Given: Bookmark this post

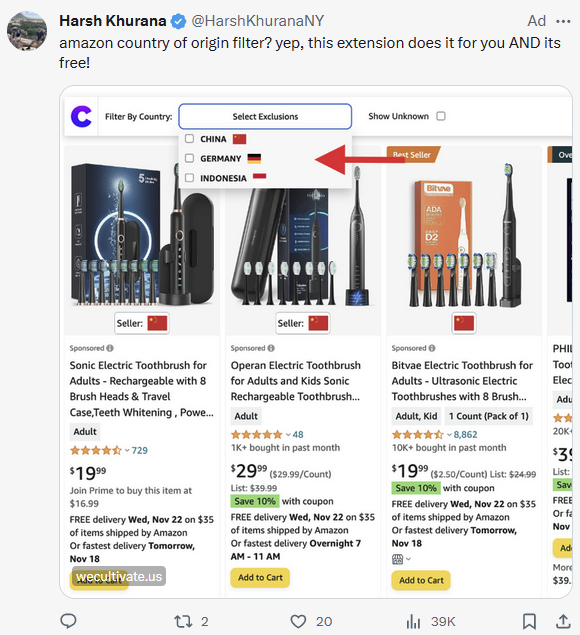Looking at the screenshot, I should (x=529, y=621).
